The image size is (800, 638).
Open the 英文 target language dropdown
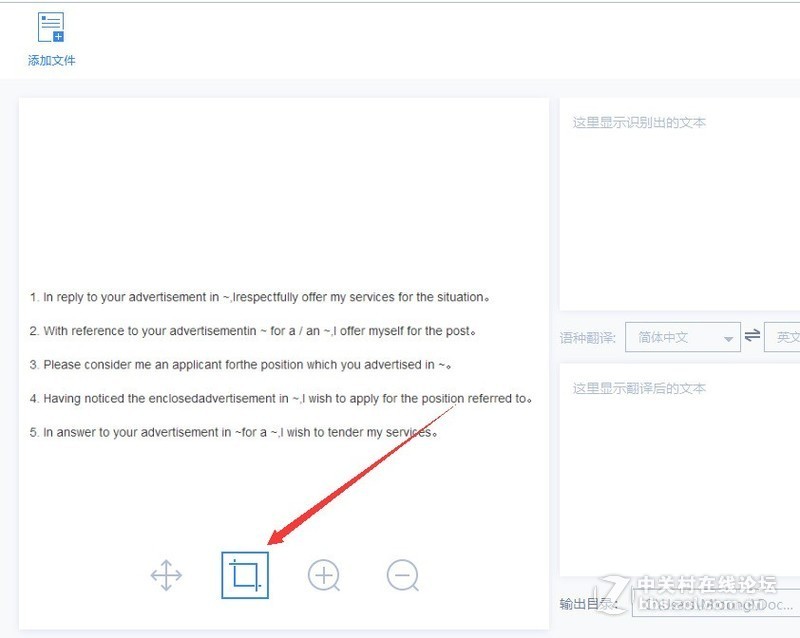787,337
